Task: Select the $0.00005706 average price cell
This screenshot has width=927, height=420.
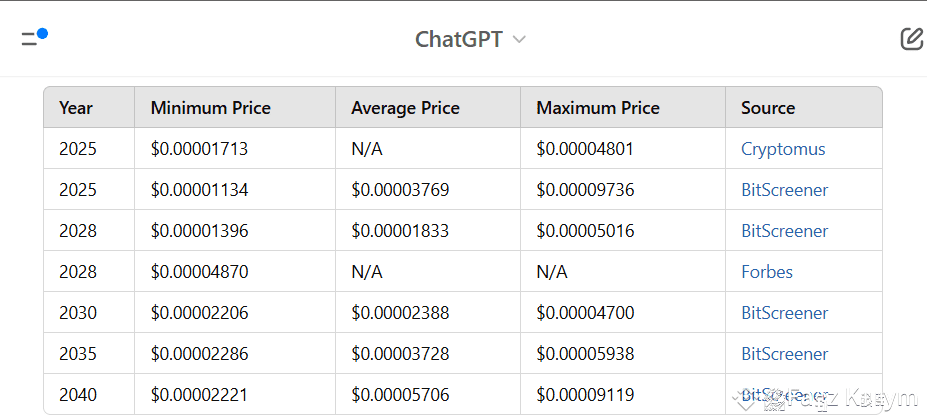Action: pos(400,395)
